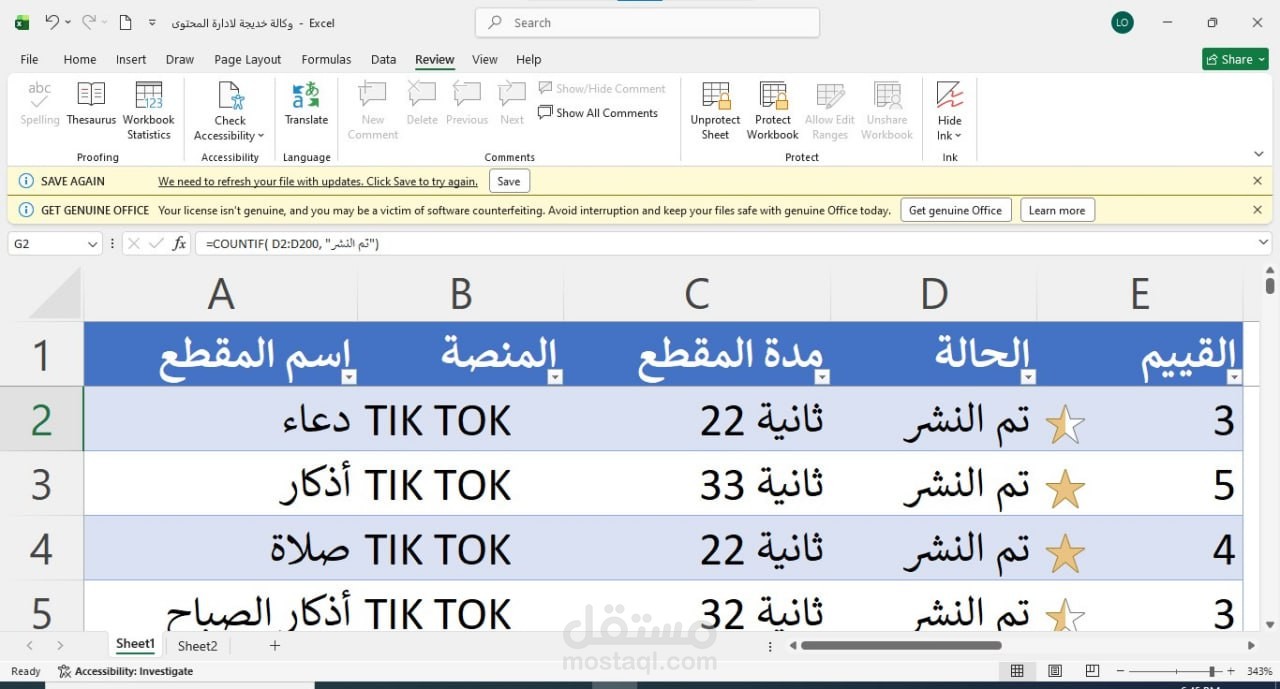Select column D header
Screen dimensions: 1280x689
[934, 294]
